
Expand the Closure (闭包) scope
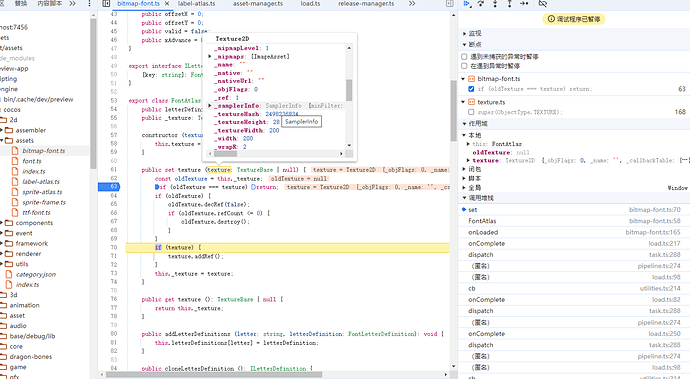[x=464, y=169]
